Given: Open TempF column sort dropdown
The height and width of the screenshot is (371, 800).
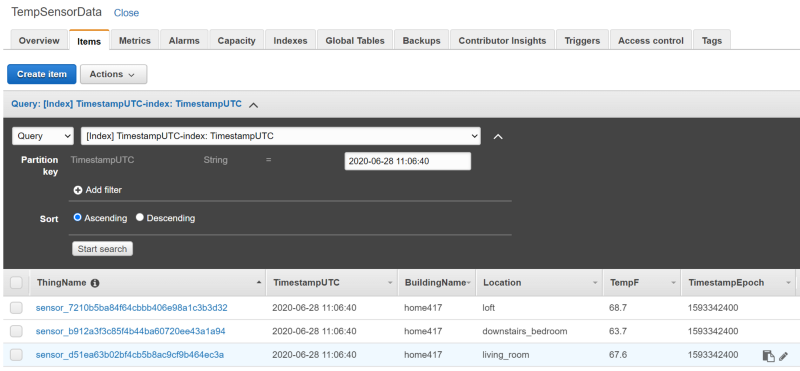Looking at the screenshot, I should coord(673,283).
